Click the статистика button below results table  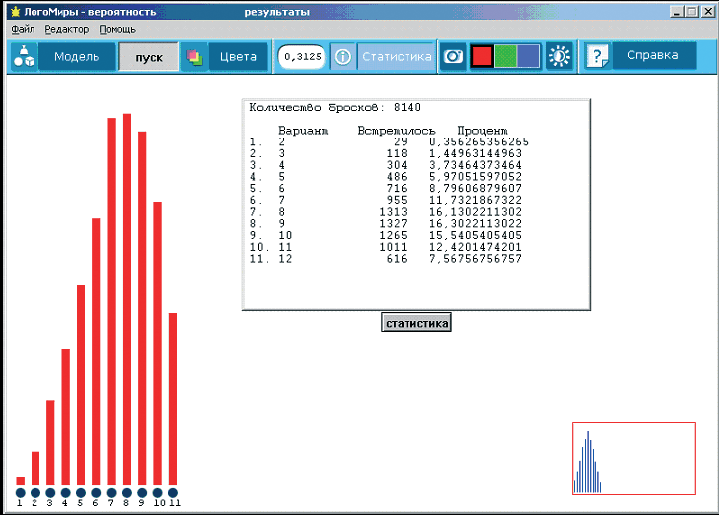coord(416,323)
